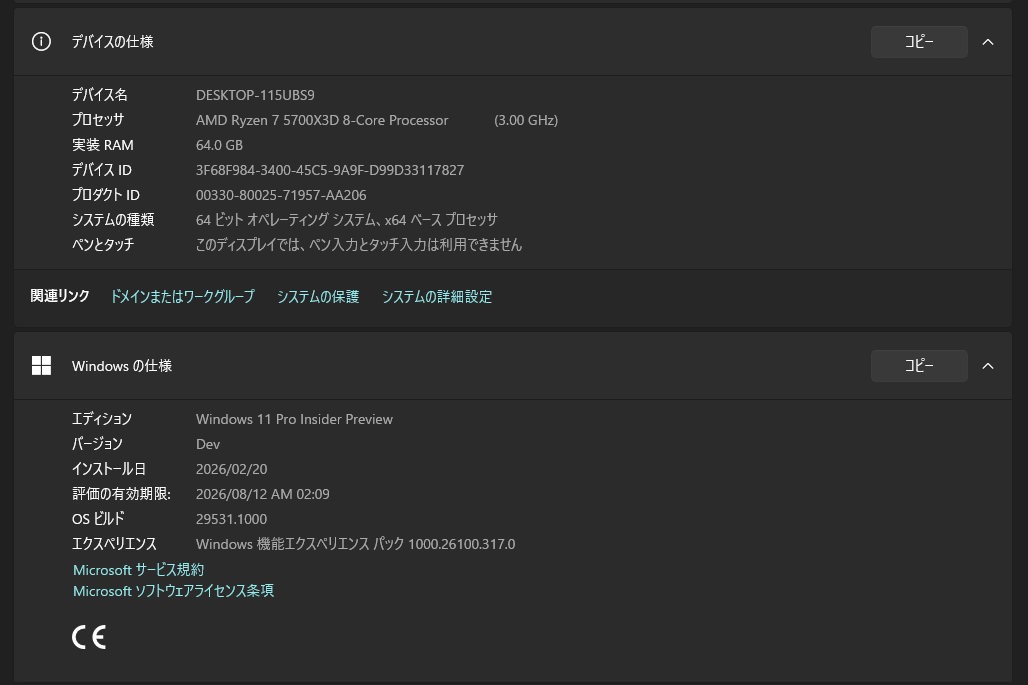This screenshot has height=685, width=1028.
Task: Open ドメインまたはワークグループ link
Action: tap(182, 296)
